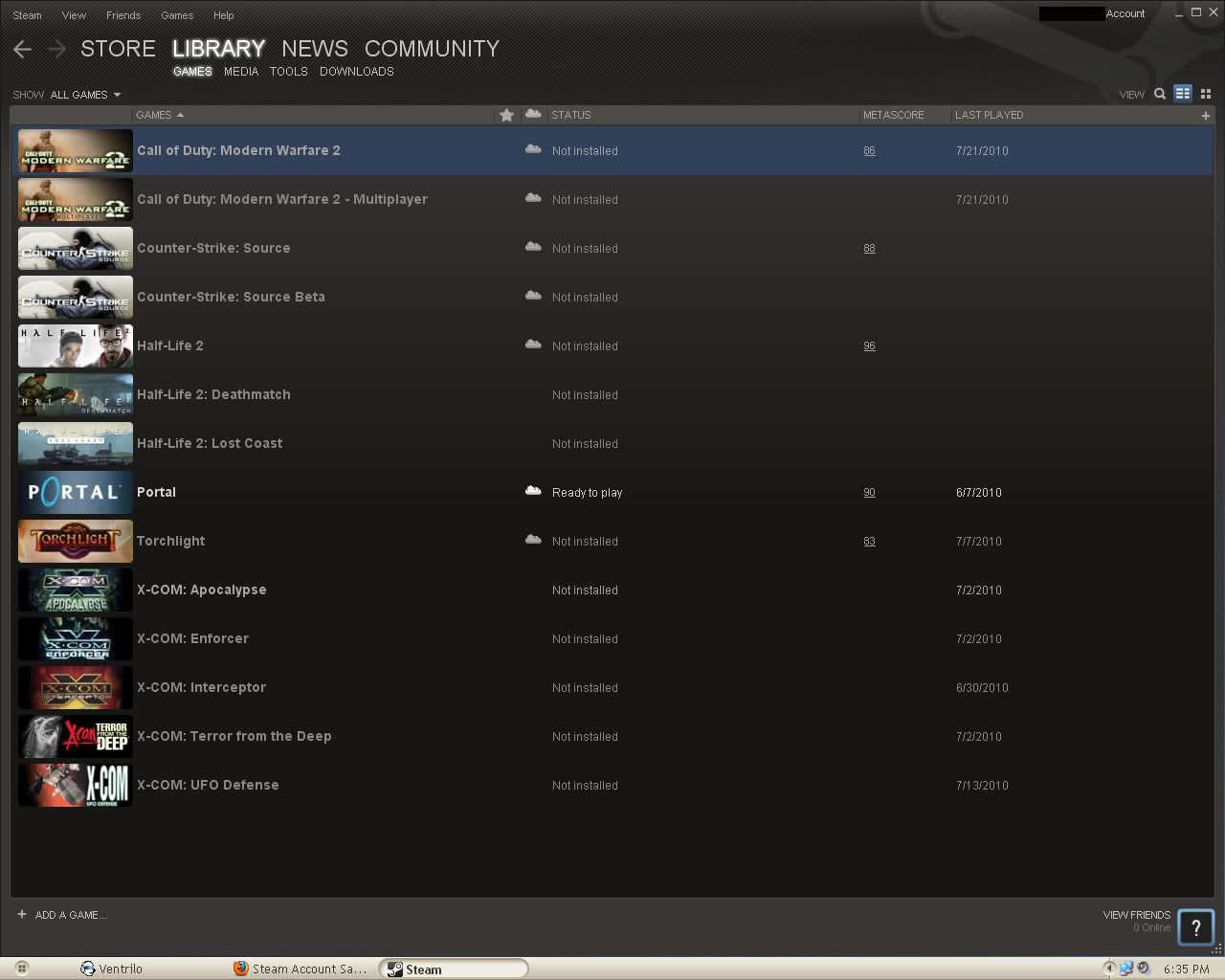Image resolution: width=1225 pixels, height=980 pixels.
Task: Switch to the Tools subtab
Action: 288,72
